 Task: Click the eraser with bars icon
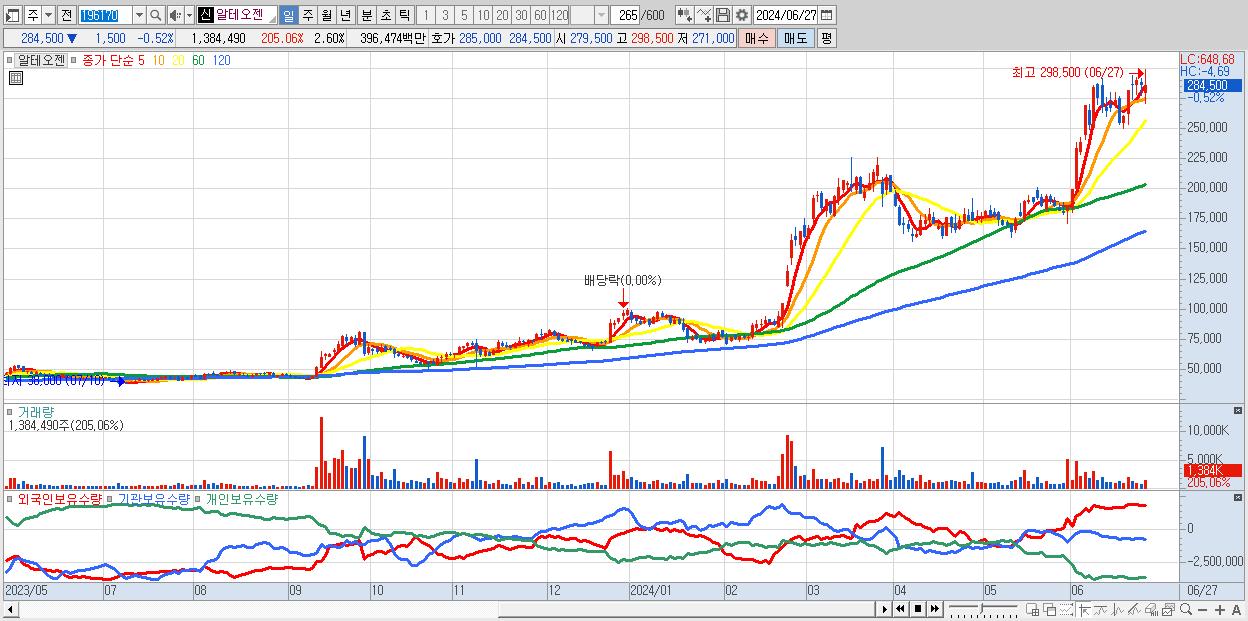coord(1151,609)
